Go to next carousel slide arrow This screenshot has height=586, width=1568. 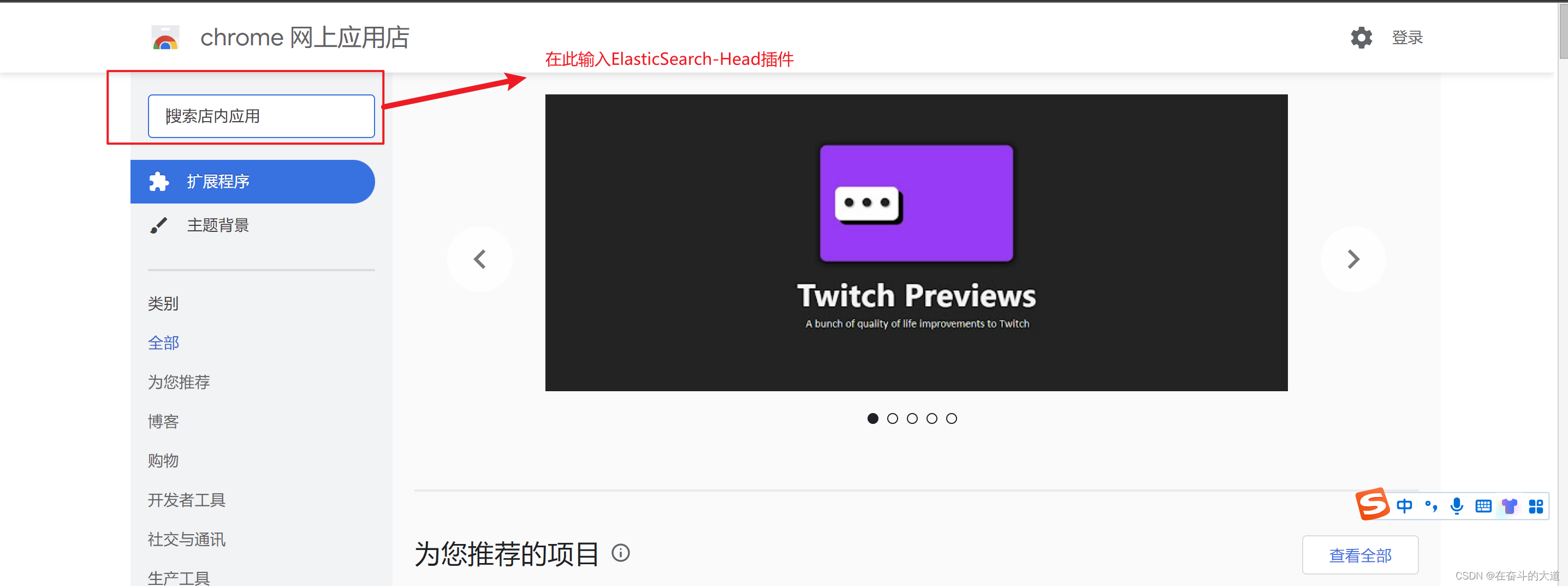coord(1353,259)
